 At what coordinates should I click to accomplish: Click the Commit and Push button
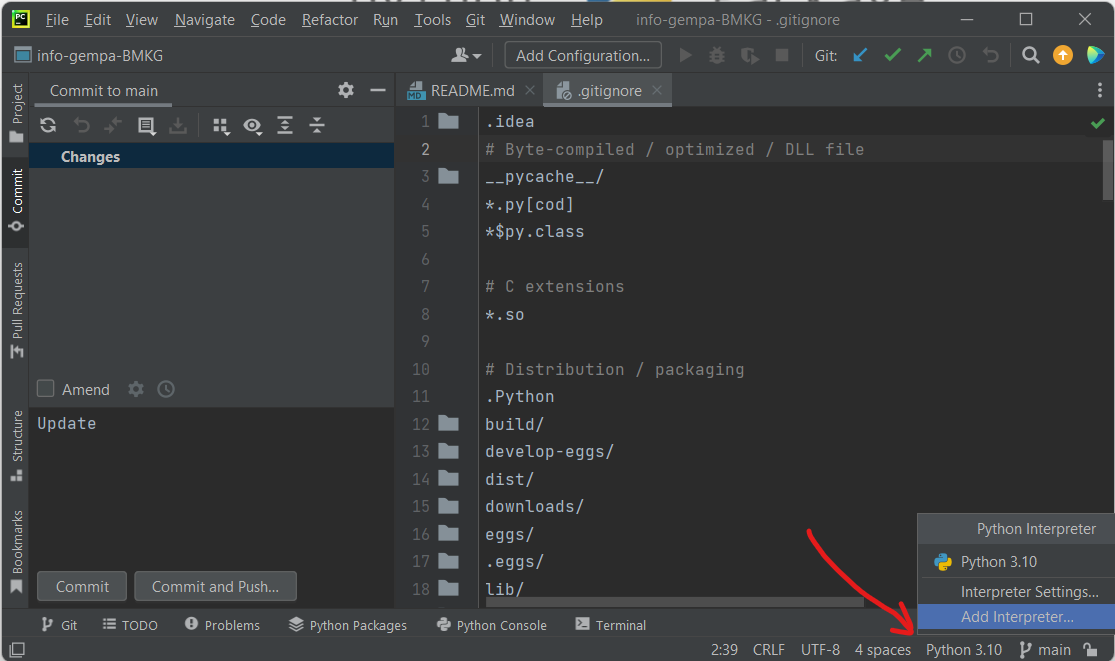coord(215,586)
